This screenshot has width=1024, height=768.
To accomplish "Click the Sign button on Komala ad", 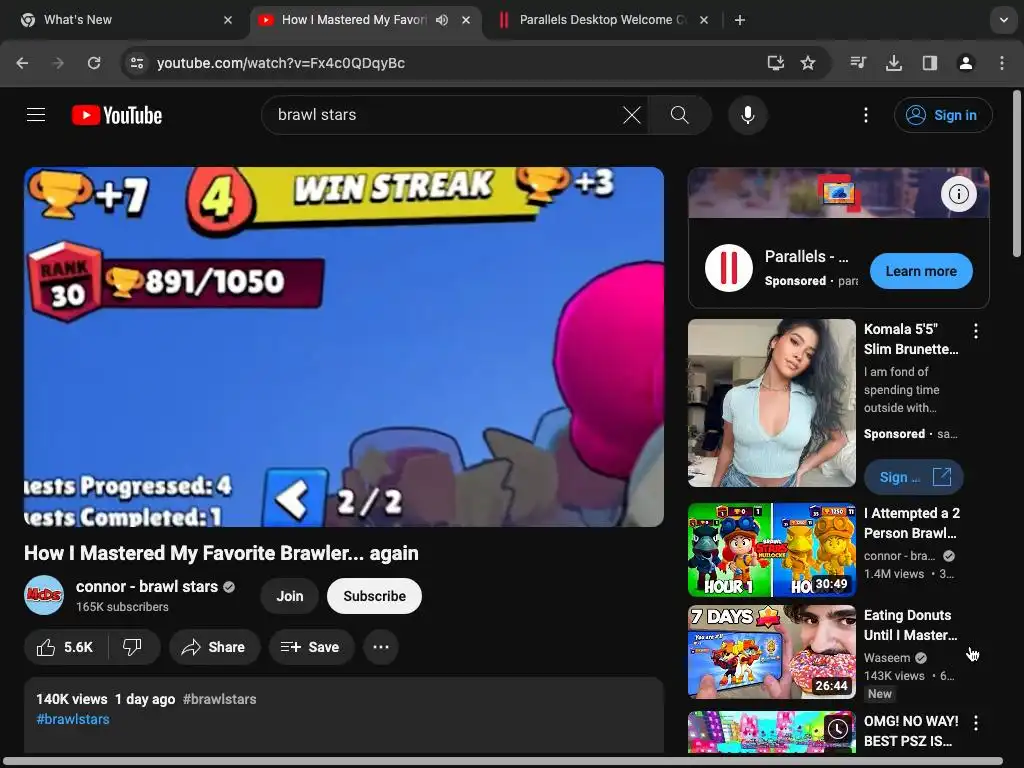I will coord(914,477).
